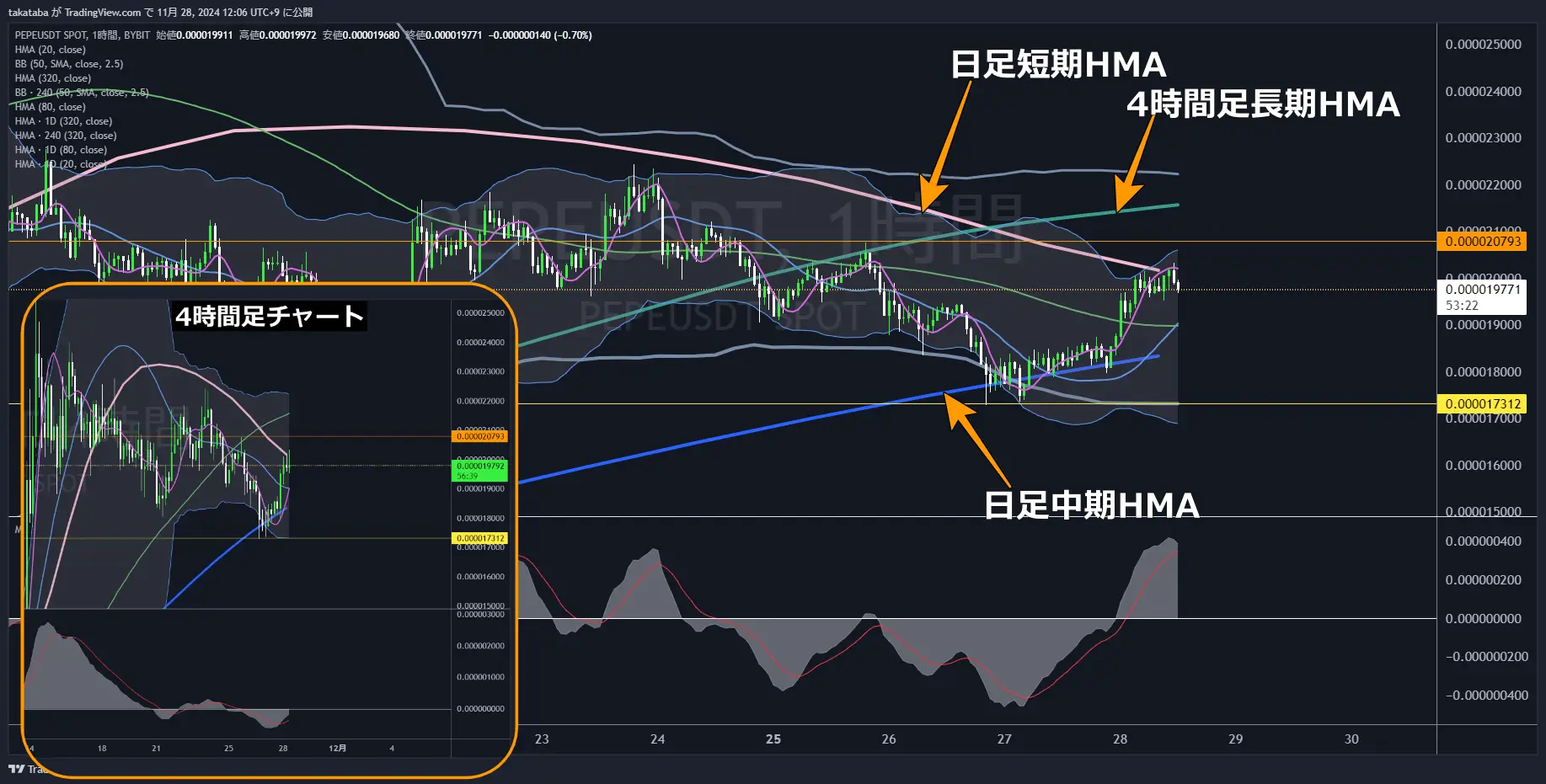Click date 23 on the main time axis

(542, 739)
